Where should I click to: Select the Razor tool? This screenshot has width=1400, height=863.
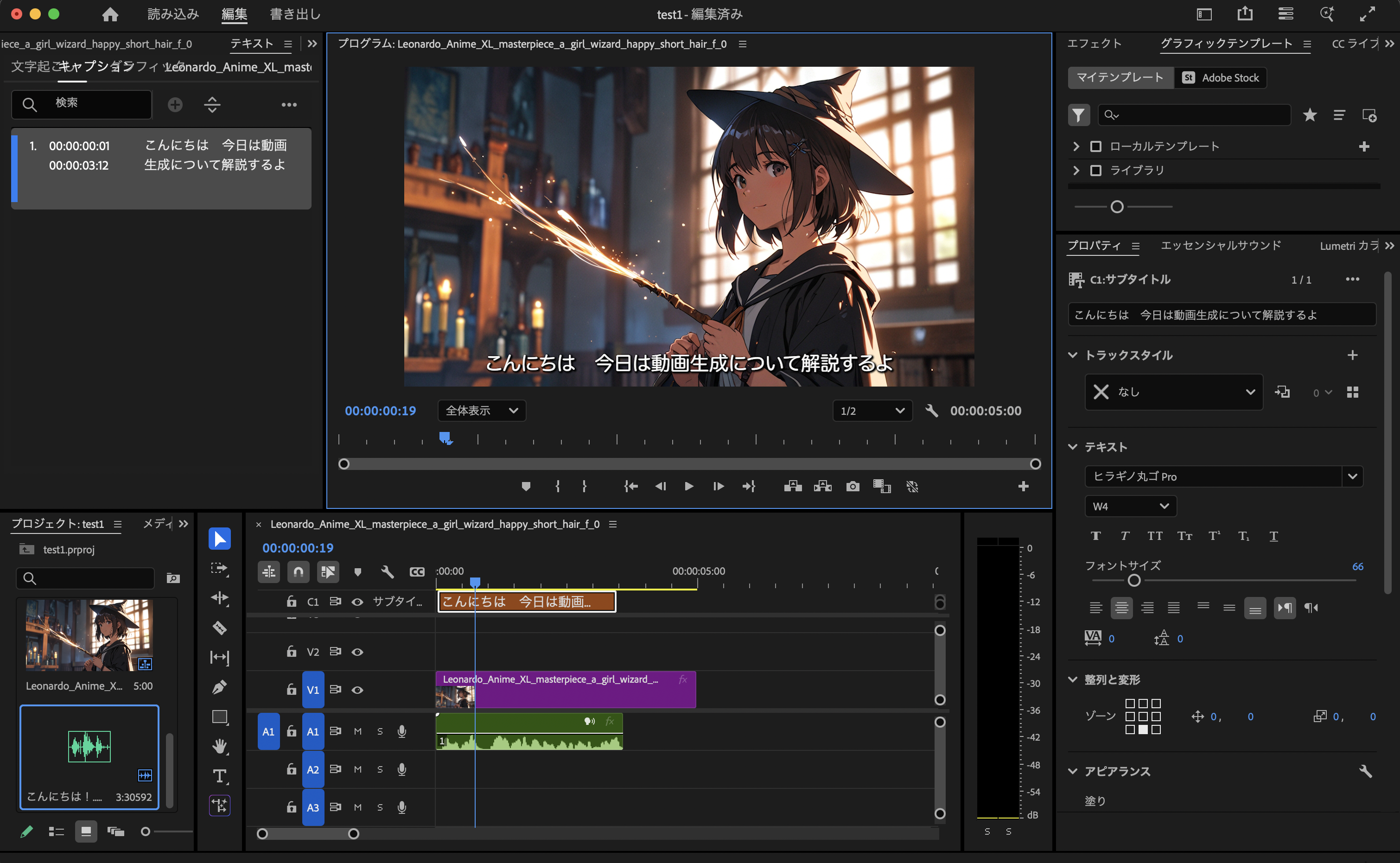click(x=220, y=628)
